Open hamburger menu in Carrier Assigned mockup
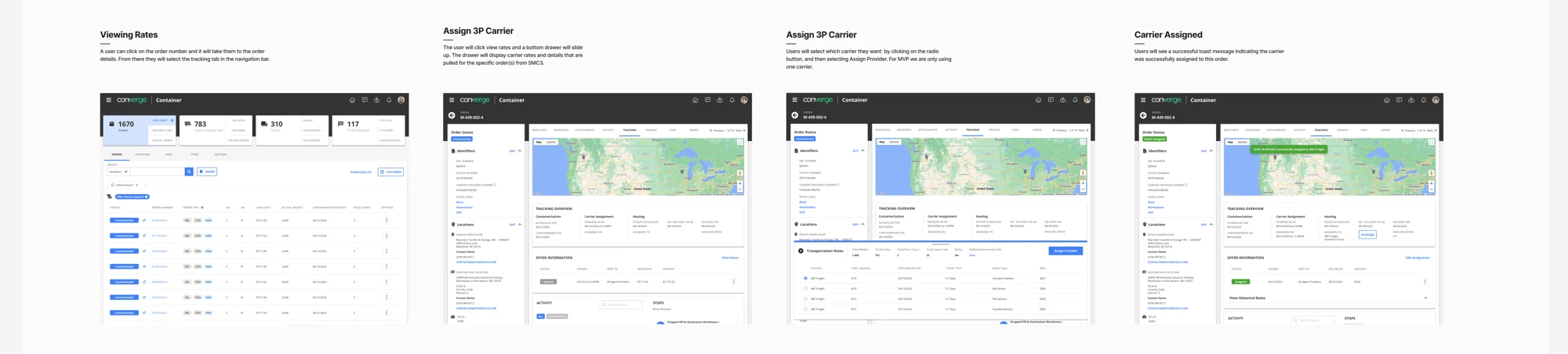The width and height of the screenshot is (1568, 354). 1143,100
